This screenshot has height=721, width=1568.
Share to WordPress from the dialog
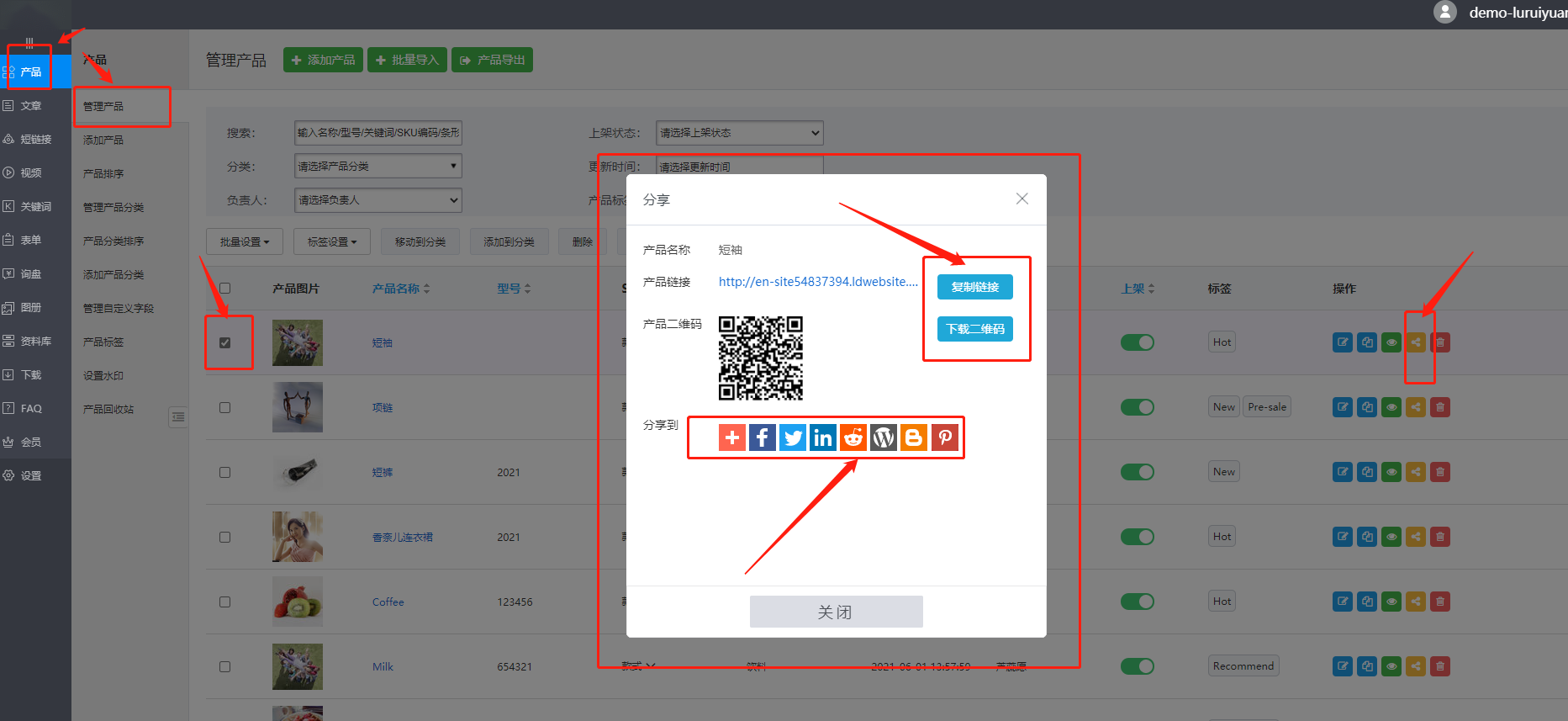pos(883,437)
